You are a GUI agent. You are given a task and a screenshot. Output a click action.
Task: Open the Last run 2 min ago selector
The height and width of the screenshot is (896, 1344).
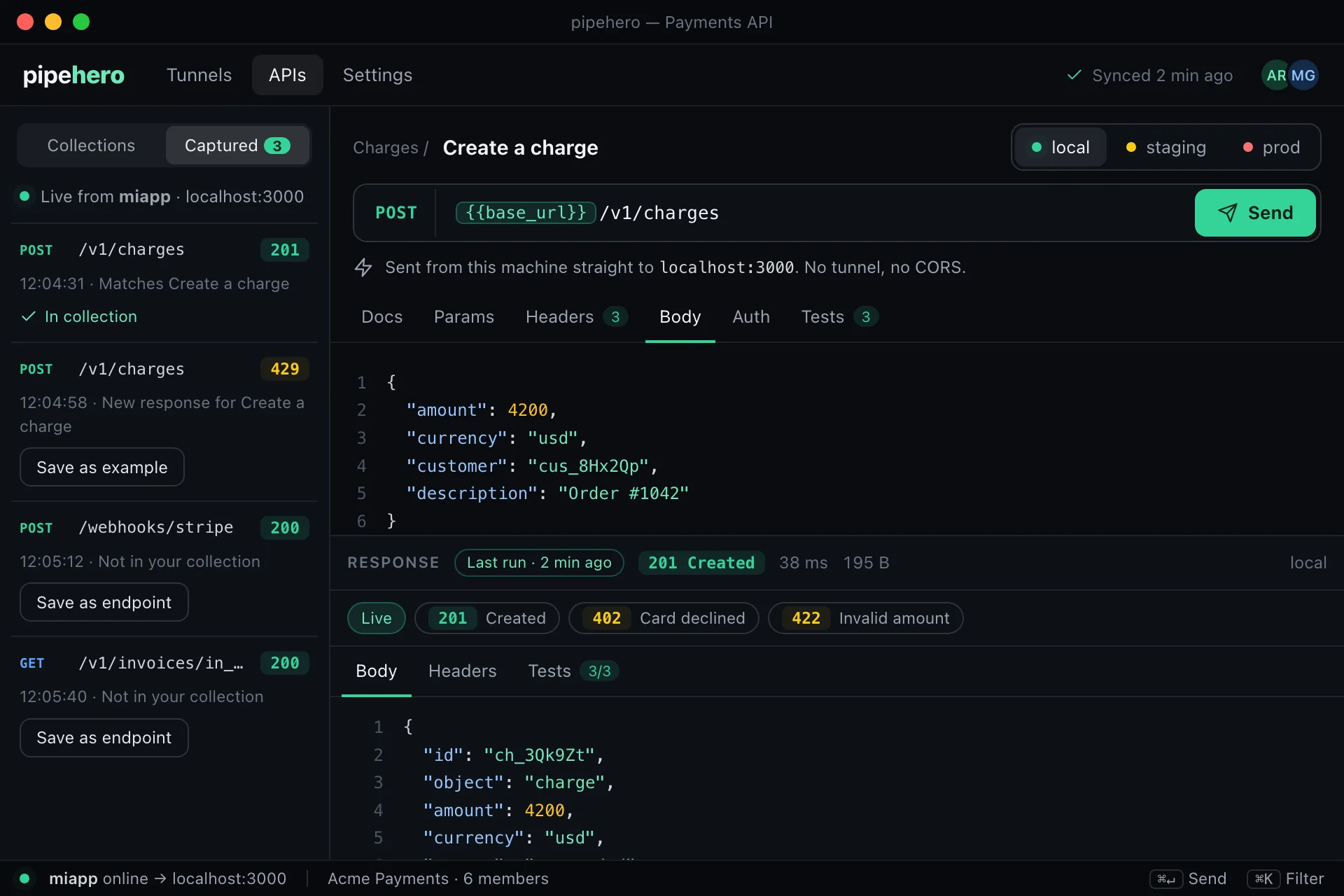coord(539,563)
